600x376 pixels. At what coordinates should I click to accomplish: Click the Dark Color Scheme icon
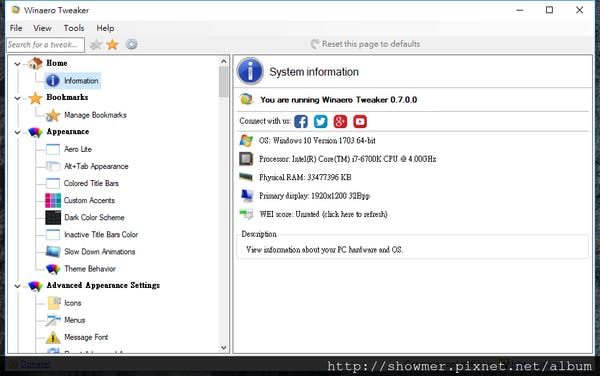[53, 217]
